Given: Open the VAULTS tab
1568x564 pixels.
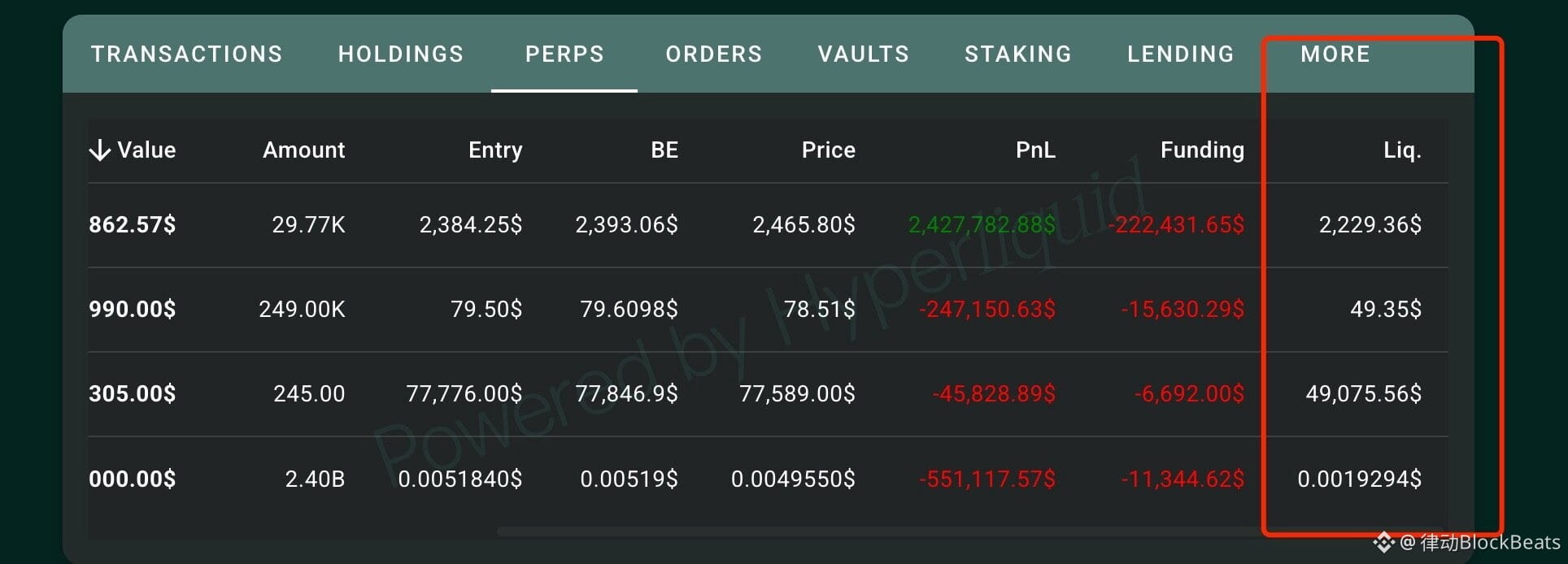Looking at the screenshot, I should (863, 54).
